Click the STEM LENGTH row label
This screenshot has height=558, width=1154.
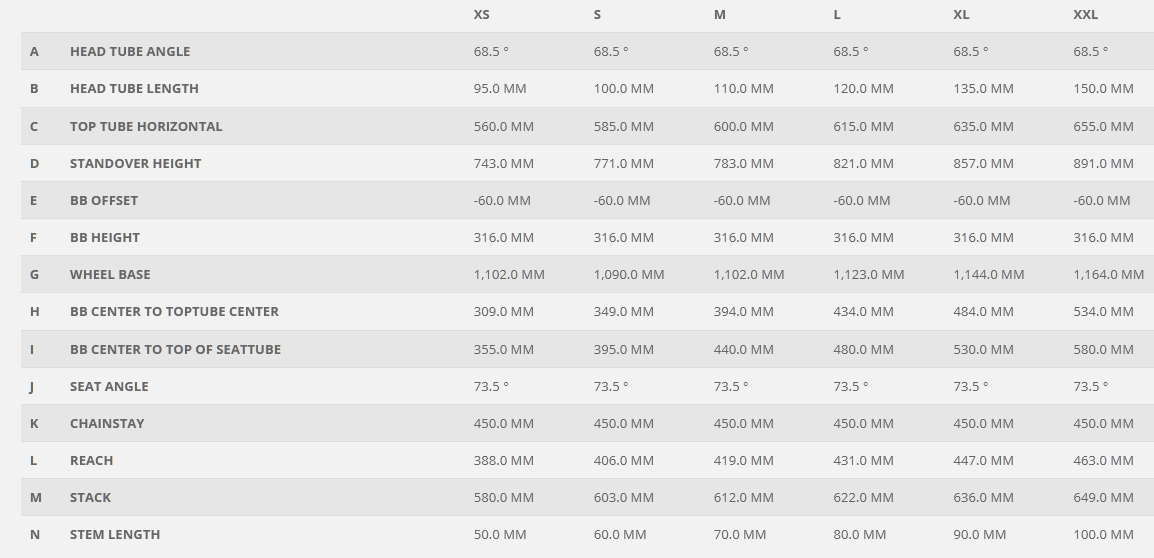pos(115,534)
